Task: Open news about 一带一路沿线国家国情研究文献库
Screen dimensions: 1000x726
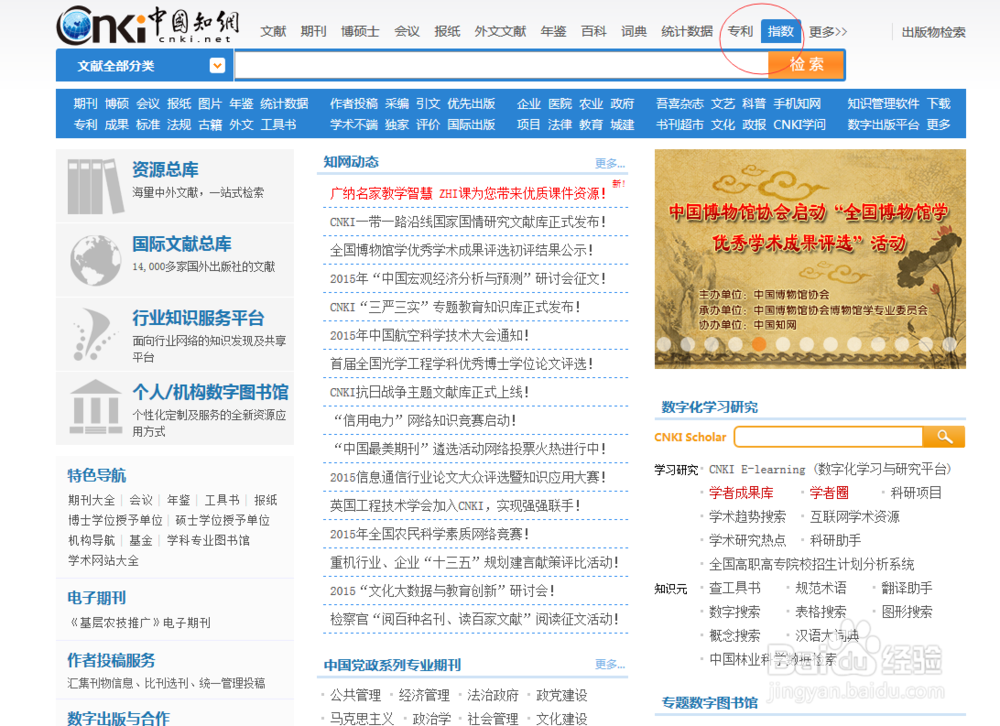Action: tap(467, 222)
